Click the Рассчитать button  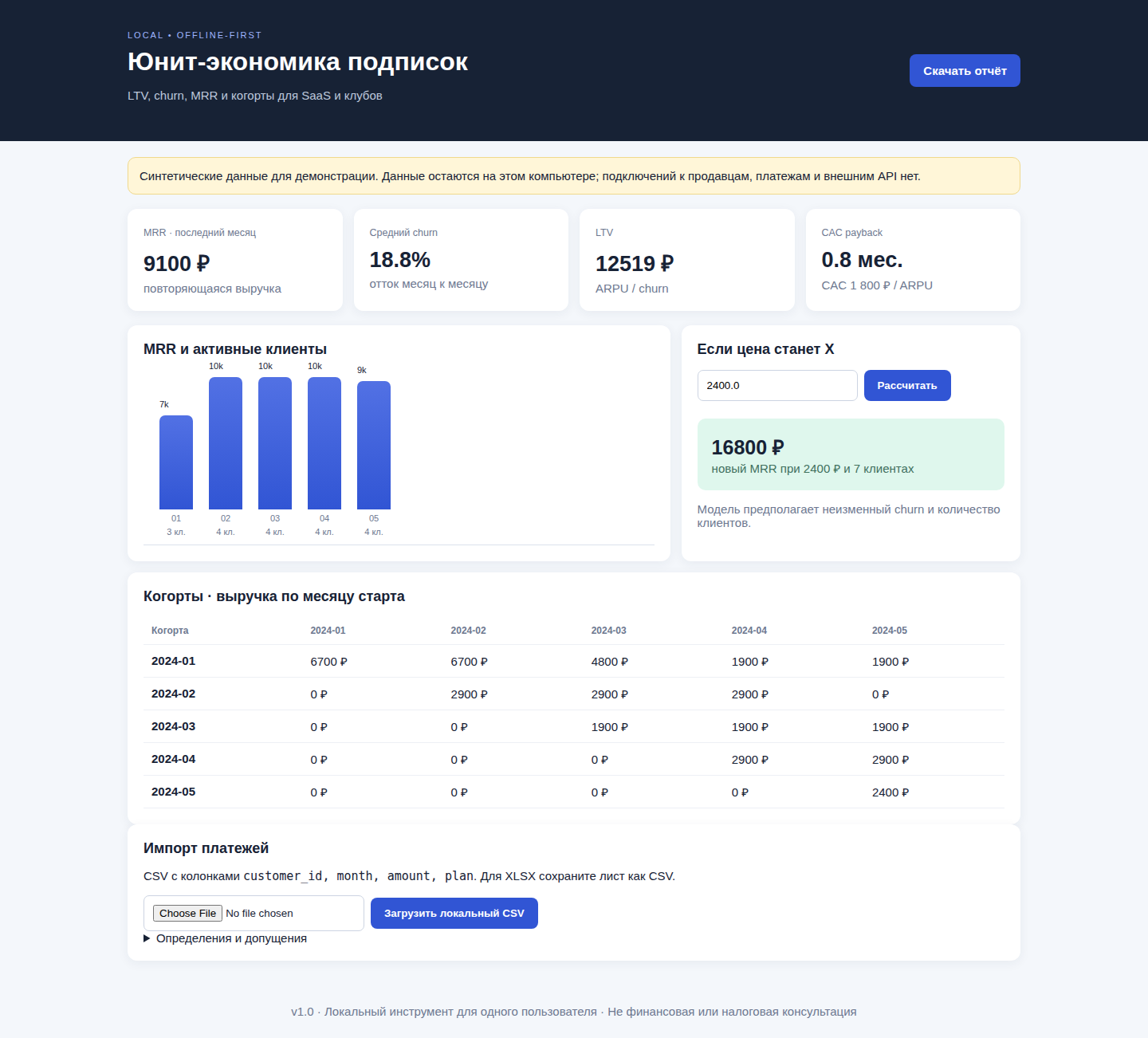(x=907, y=385)
